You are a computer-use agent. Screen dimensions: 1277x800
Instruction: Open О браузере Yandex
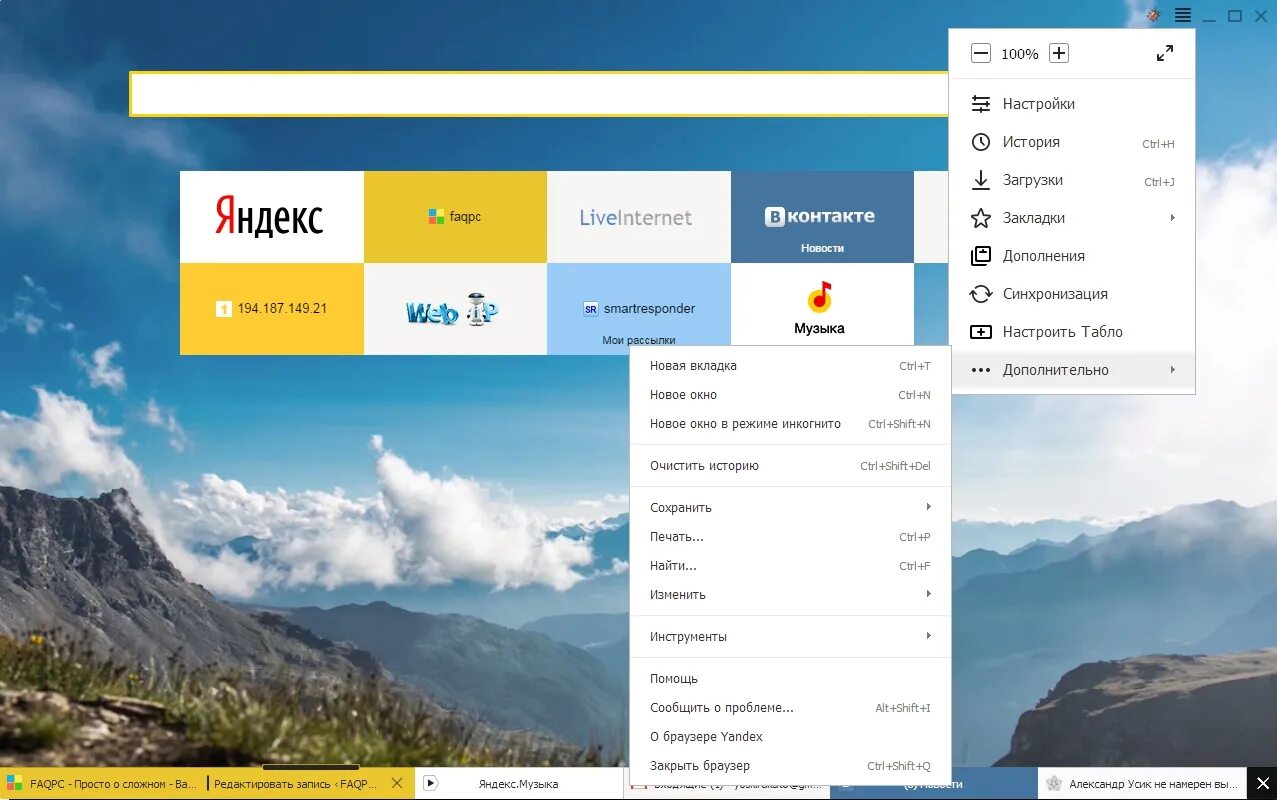tap(790, 737)
